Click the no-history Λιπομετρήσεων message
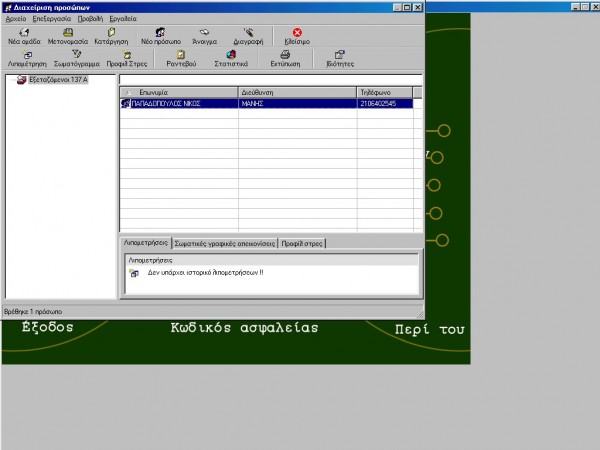600x450 pixels. pyautogui.click(x=205, y=273)
